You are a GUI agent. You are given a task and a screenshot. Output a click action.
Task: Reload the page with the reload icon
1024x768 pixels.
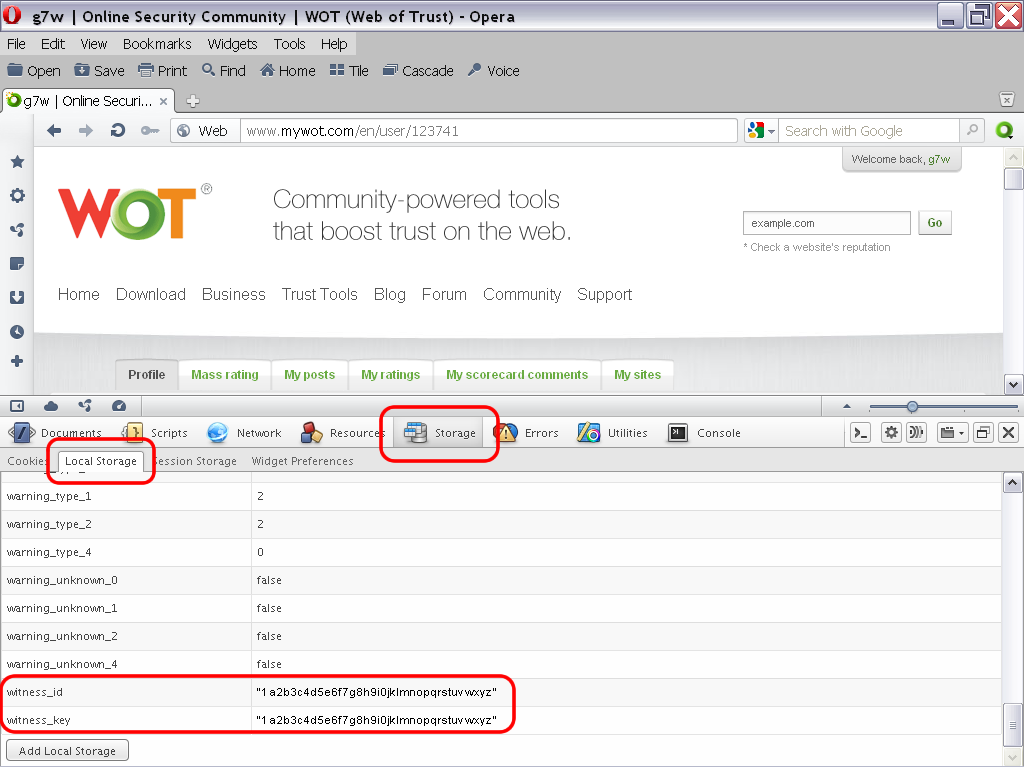[118, 131]
